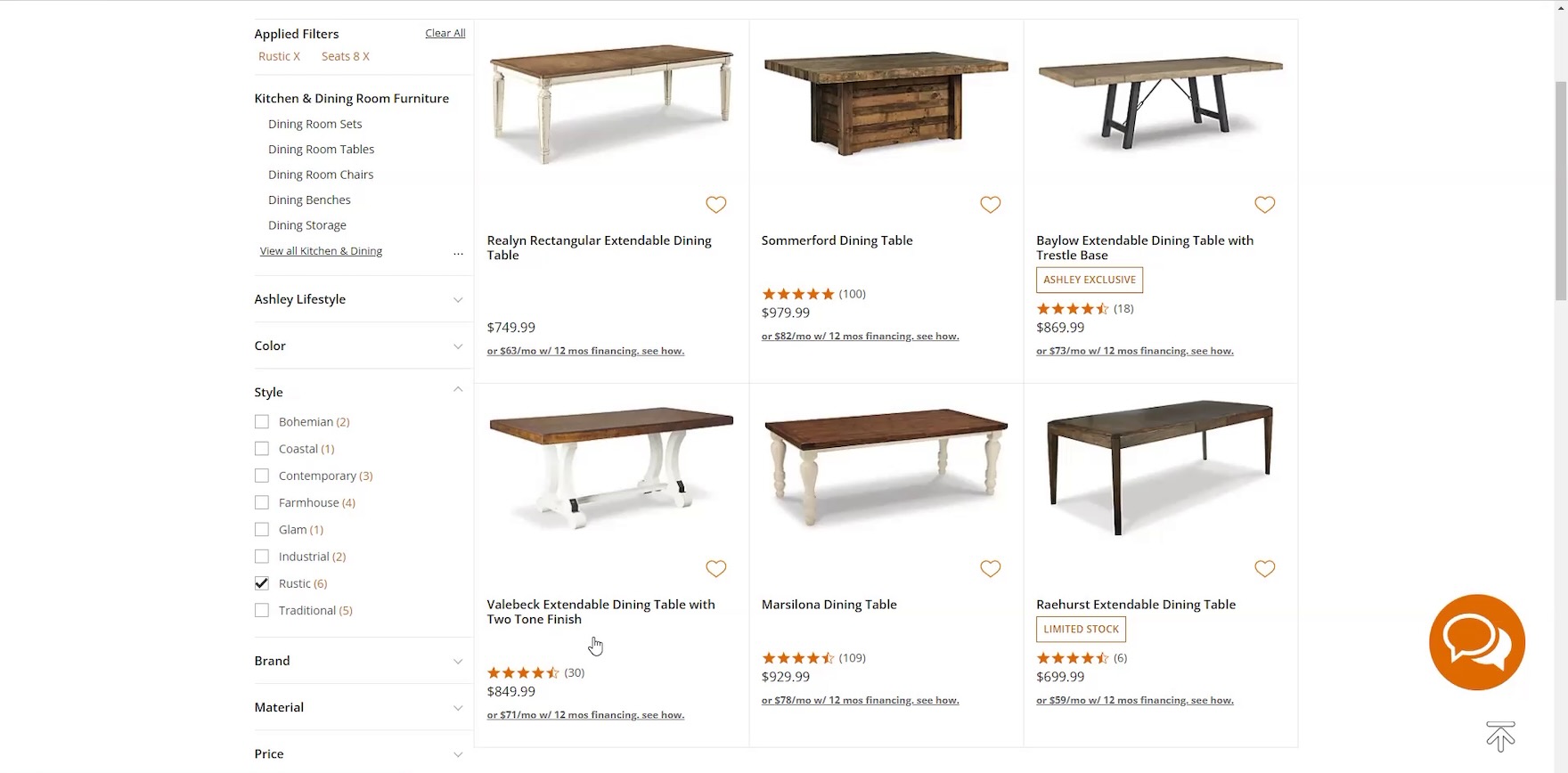Expand the Brand filter section
Screen dimensions: 1568x773
pyautogui.click(x=359, y=661)
